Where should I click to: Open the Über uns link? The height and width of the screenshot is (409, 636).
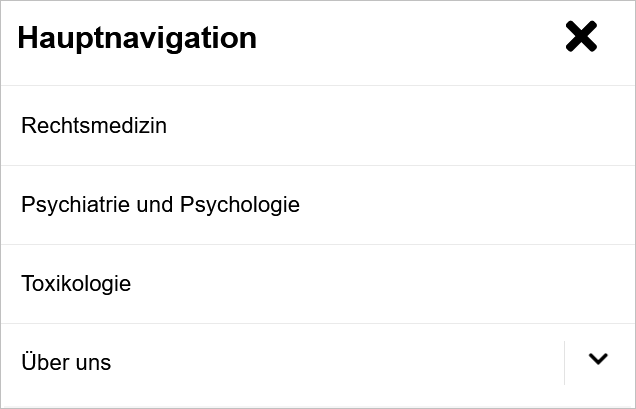[66, 363]
